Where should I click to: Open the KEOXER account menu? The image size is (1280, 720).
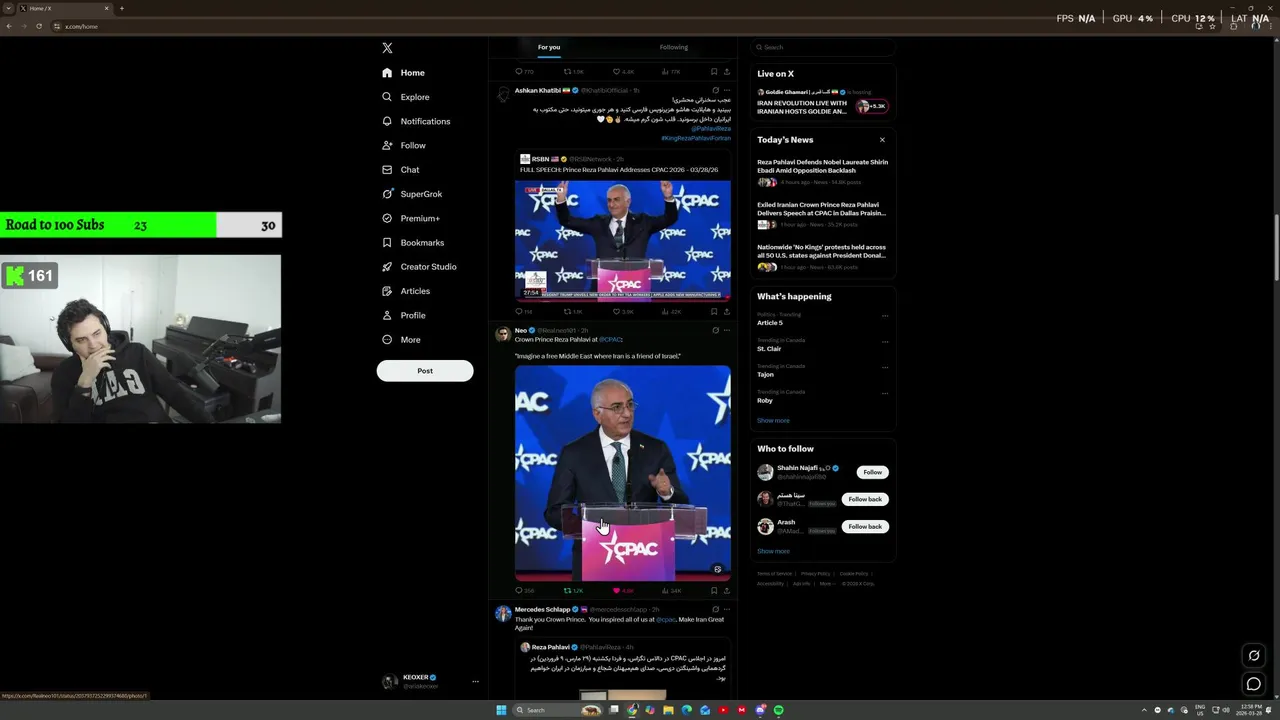coord(430,681)
